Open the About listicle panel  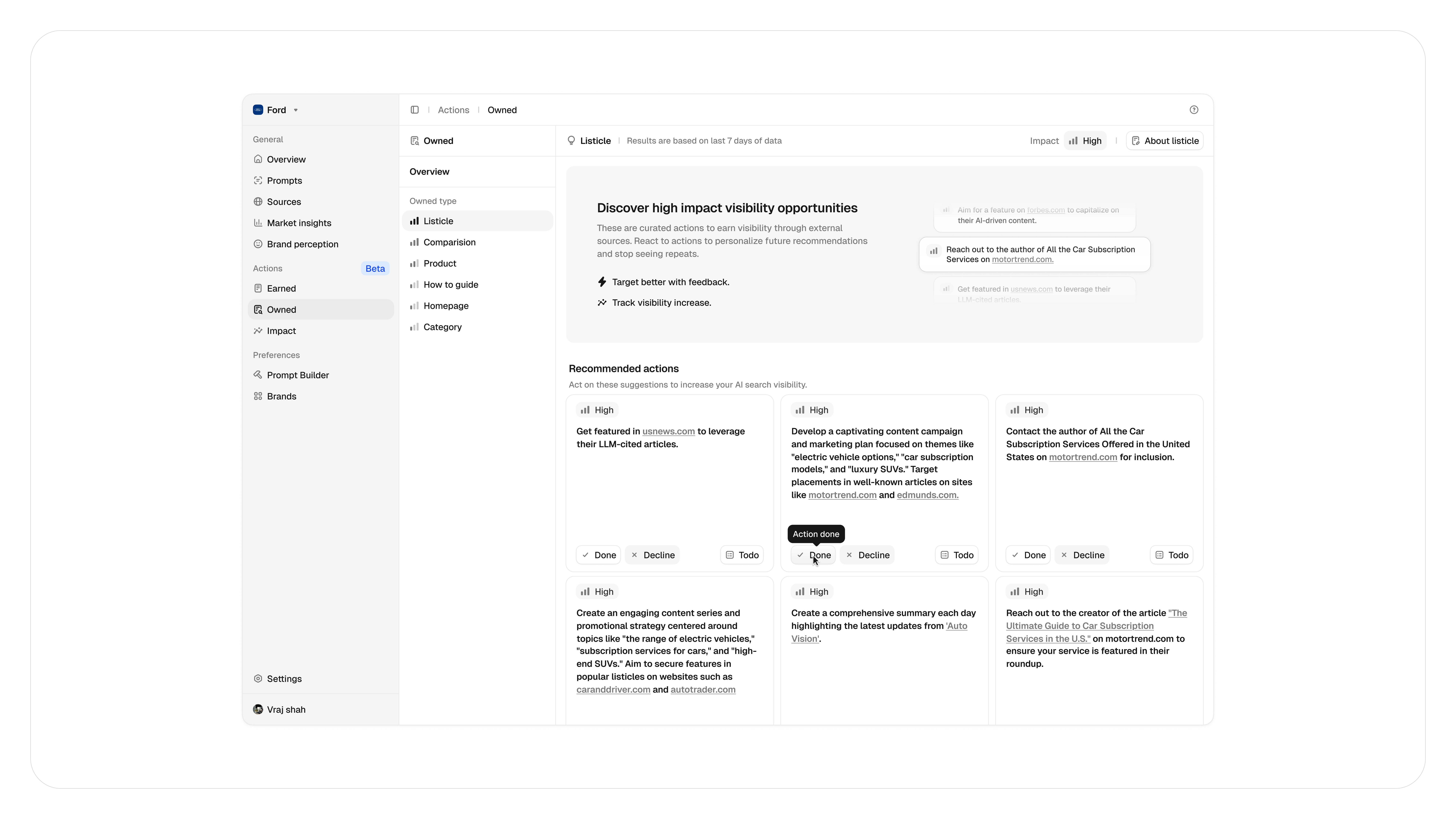click(x=1164, y=141)
